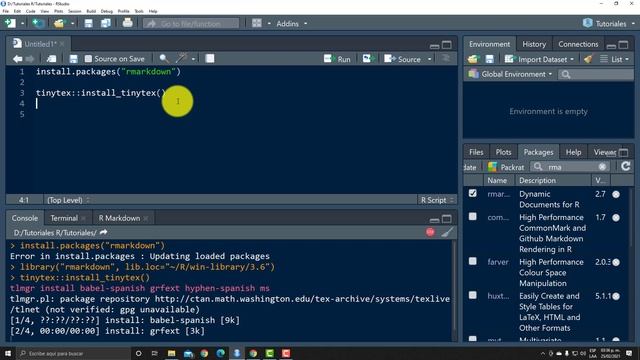Open the List view dropdown
The image size is (640, 360).
614,59
